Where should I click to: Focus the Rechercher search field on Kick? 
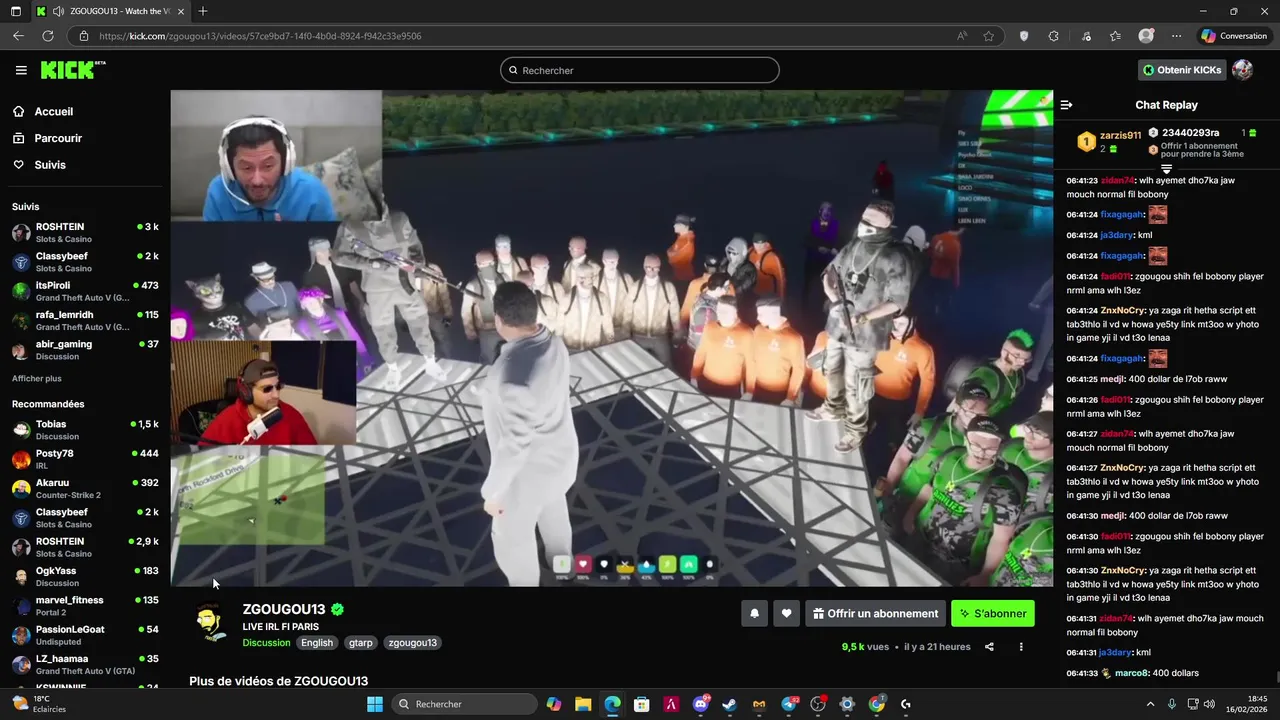coord(640,70)
